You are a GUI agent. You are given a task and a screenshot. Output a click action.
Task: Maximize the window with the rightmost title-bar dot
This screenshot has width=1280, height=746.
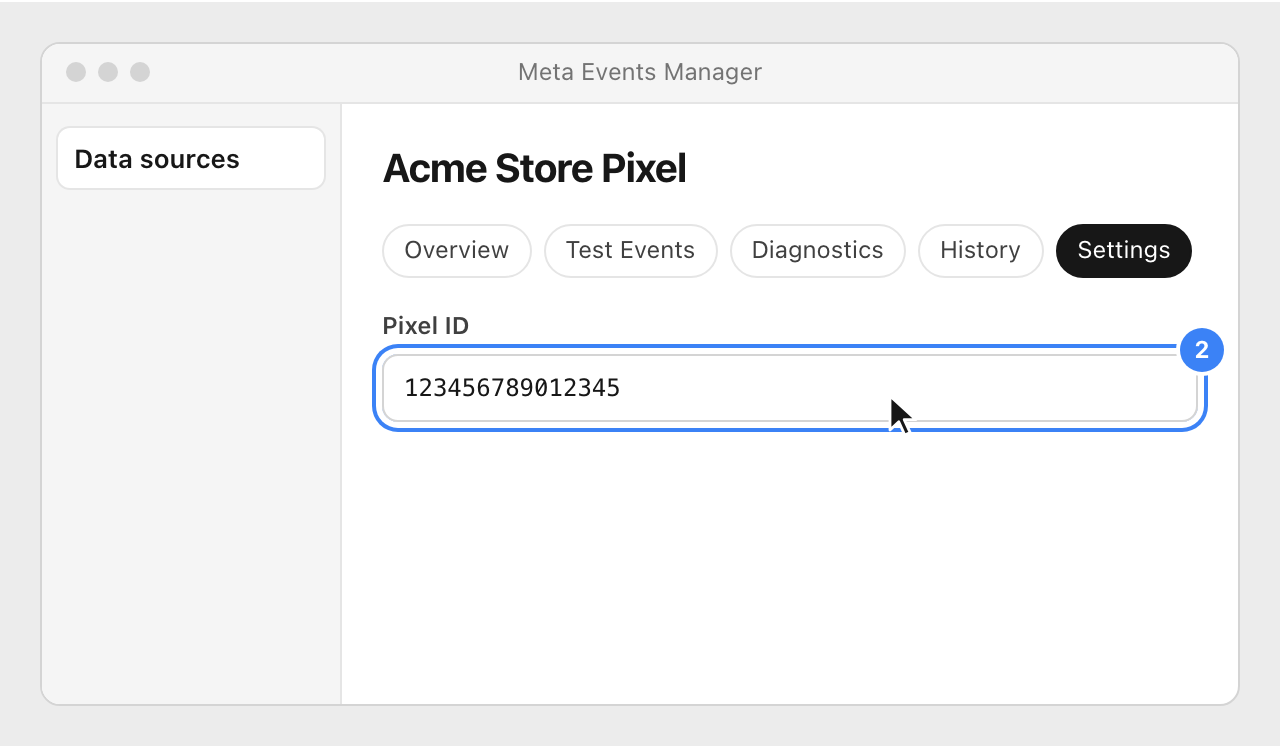(140, 72)
